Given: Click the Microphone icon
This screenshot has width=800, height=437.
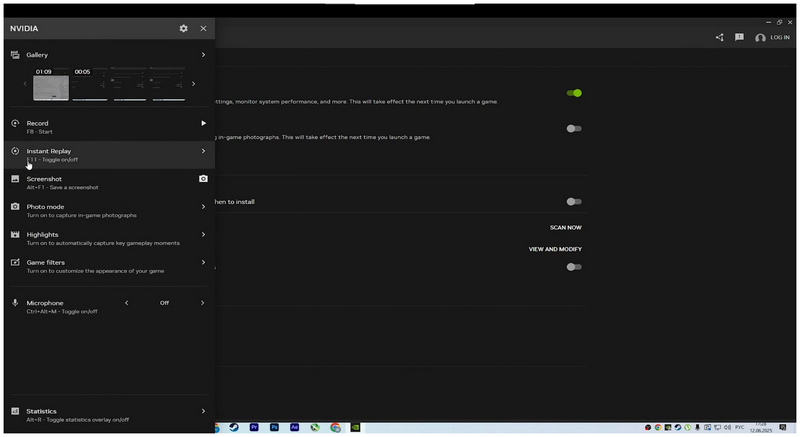Looking at the screenshot, I should click(x=15, y=303).
